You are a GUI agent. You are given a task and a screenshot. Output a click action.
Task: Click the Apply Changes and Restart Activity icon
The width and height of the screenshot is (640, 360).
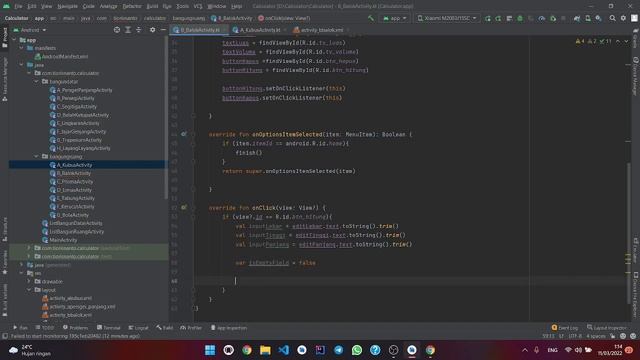(488, 18)
